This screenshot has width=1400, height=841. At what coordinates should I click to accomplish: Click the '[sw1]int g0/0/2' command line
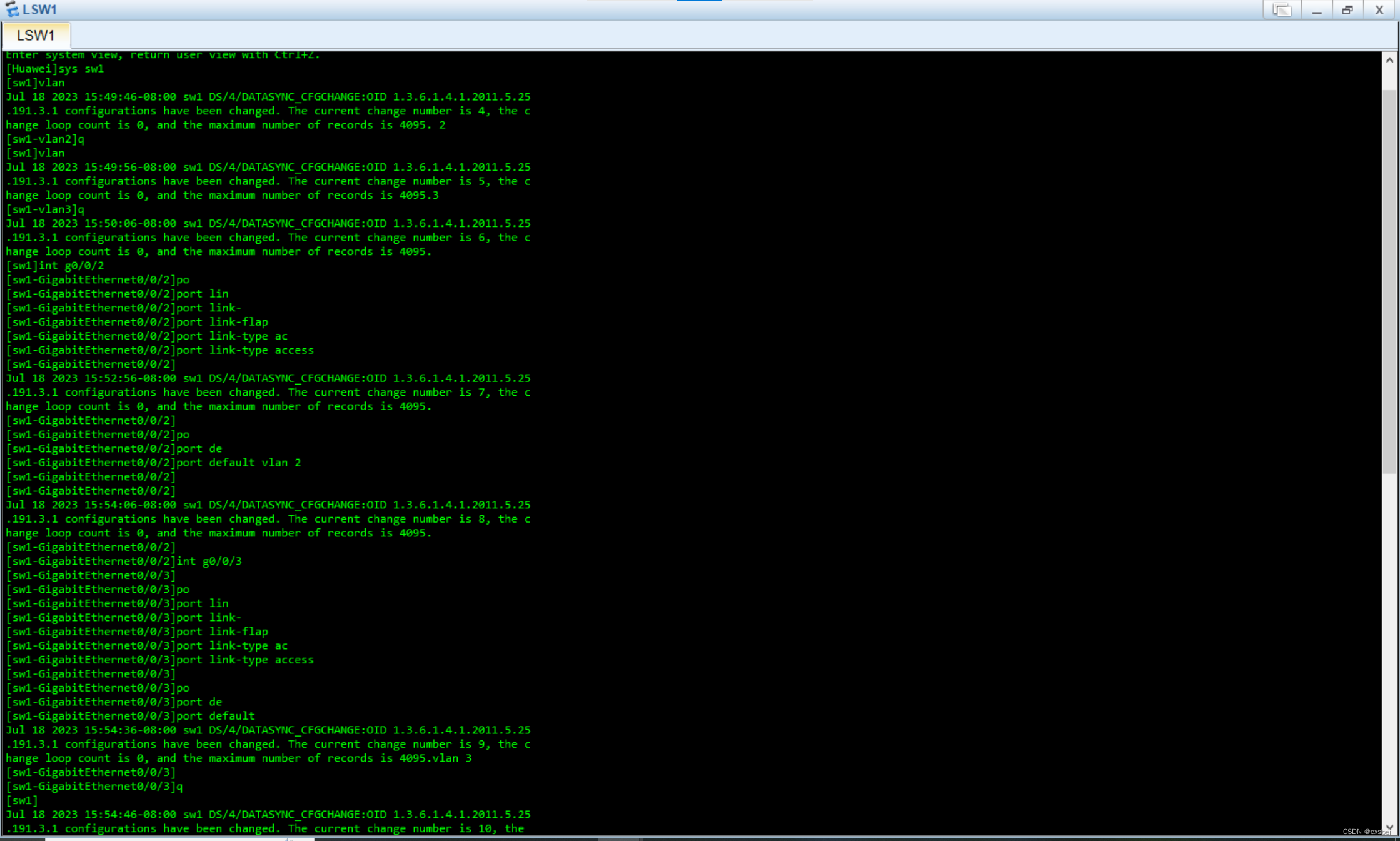[x=55, y=266]
